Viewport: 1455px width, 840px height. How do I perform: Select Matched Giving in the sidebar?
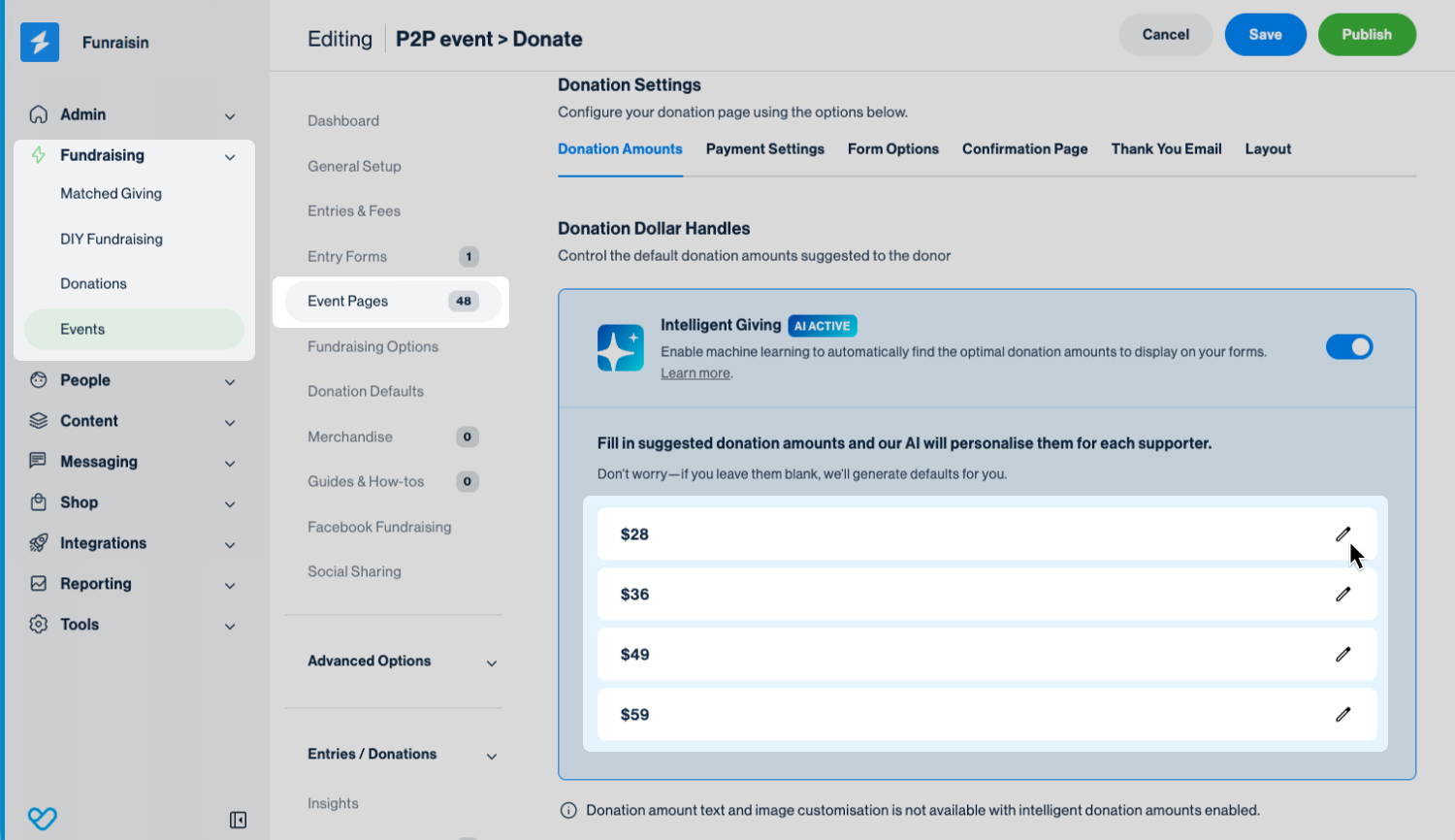[111, 194]
